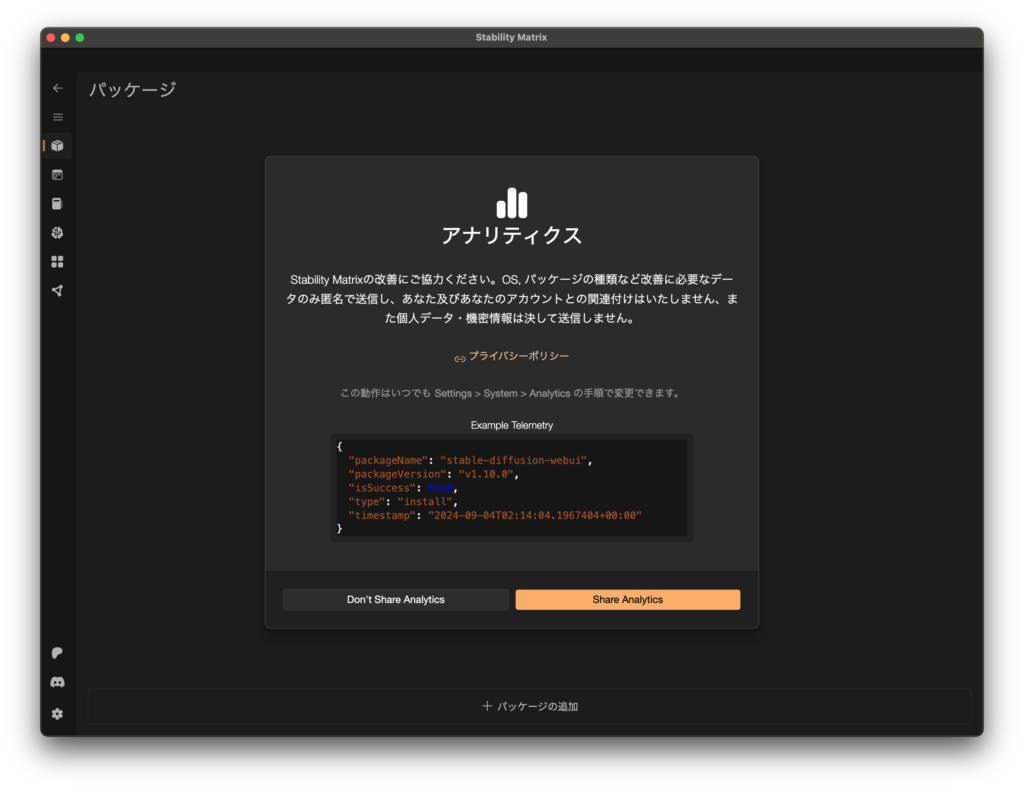Click the アナリティクス dialog title
This screenshot has height=790, width=1024.
pyautogui.click(x=511, y=236)
